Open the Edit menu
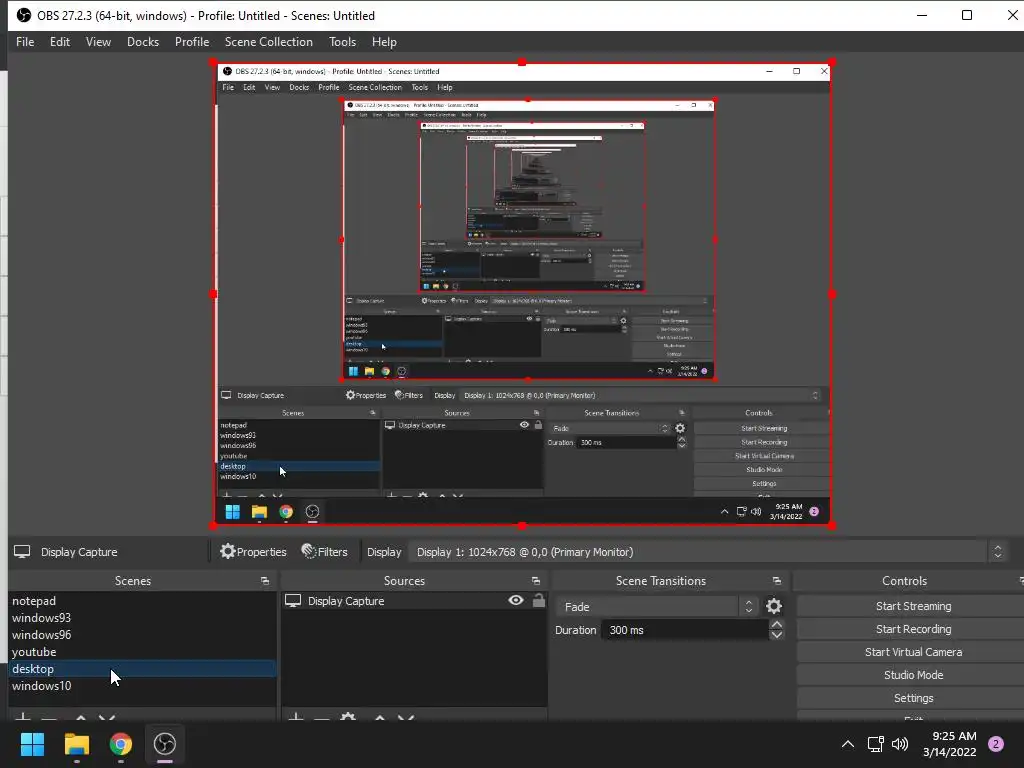Image resolution: width=1024 pixels, height=768 pixels. point(59,42)
